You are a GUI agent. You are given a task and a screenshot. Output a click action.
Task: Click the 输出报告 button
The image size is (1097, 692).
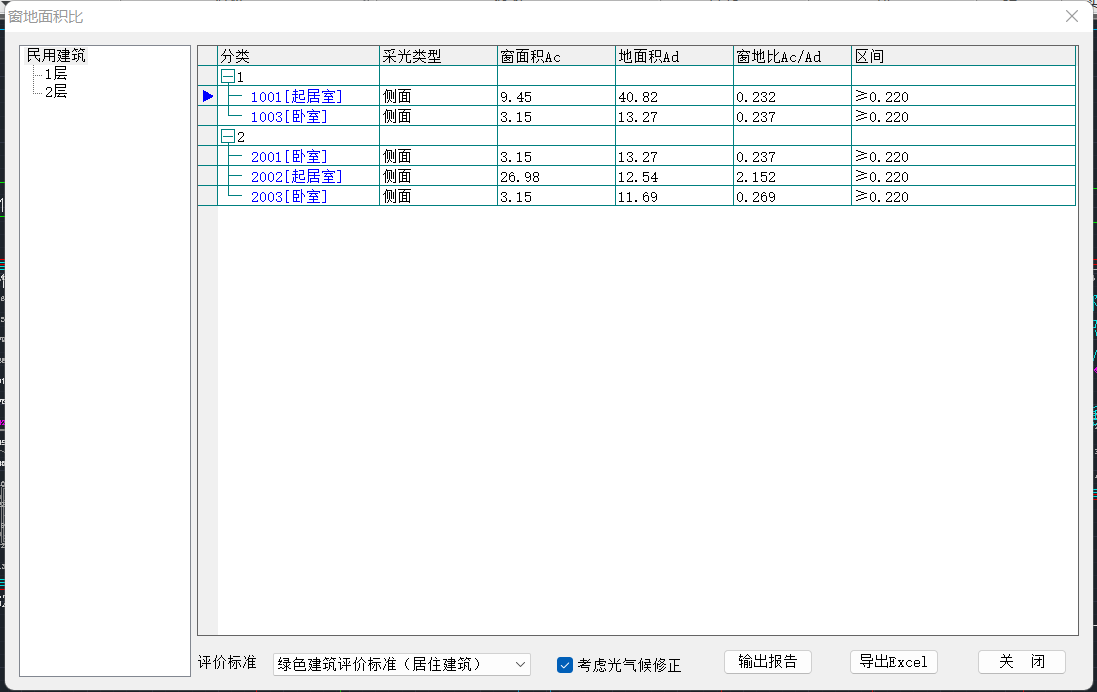tap(767, 662)
